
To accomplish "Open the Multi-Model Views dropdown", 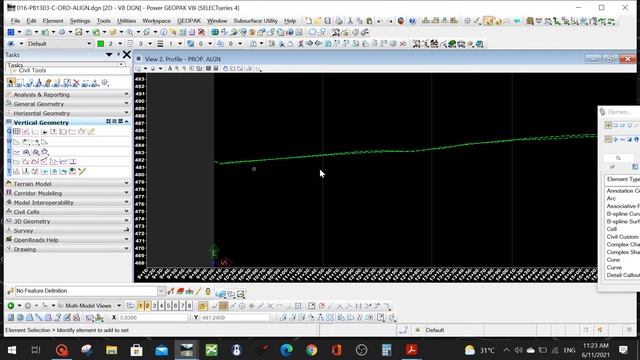I will click(119, 306).
